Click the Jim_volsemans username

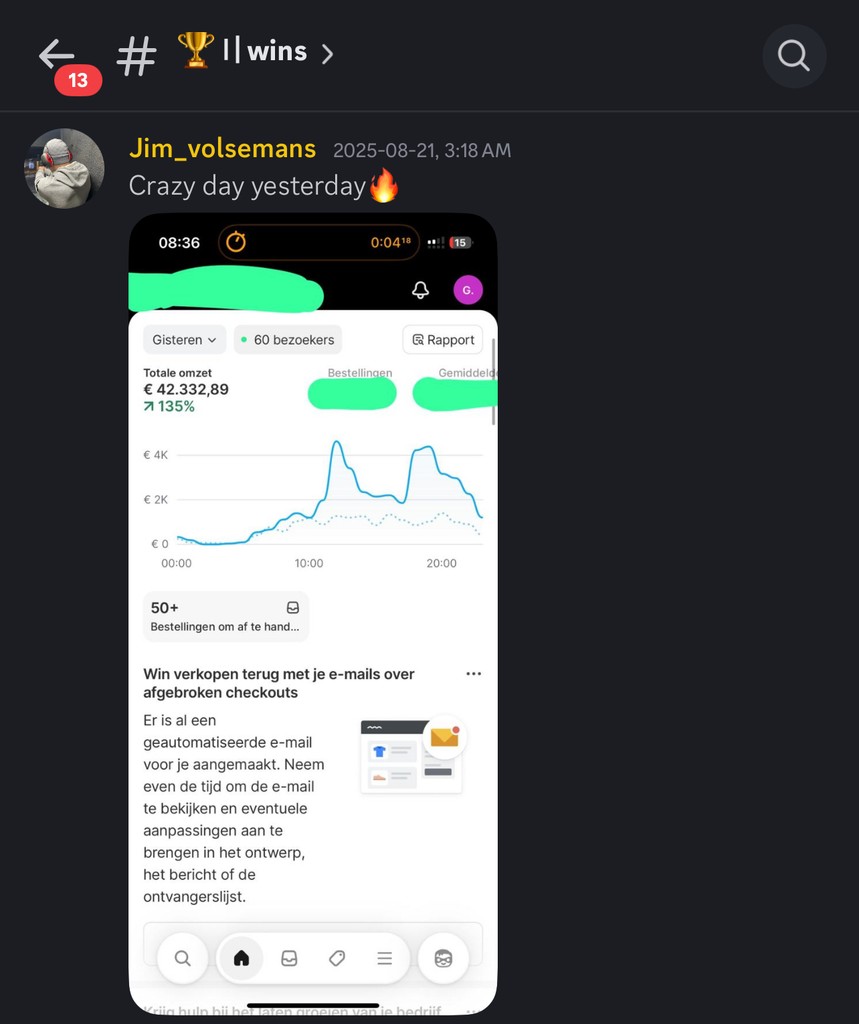click(x=223, y=148)
